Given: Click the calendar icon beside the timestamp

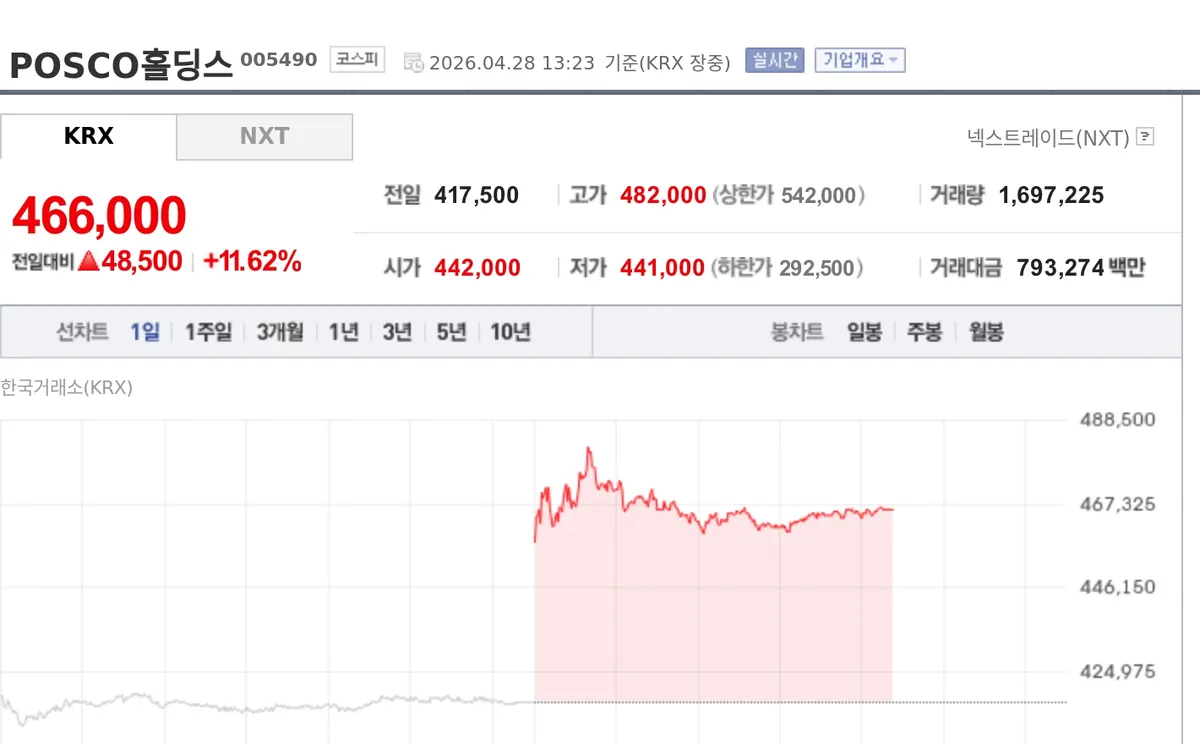Looking at the screenshot, I should (413, 62).
